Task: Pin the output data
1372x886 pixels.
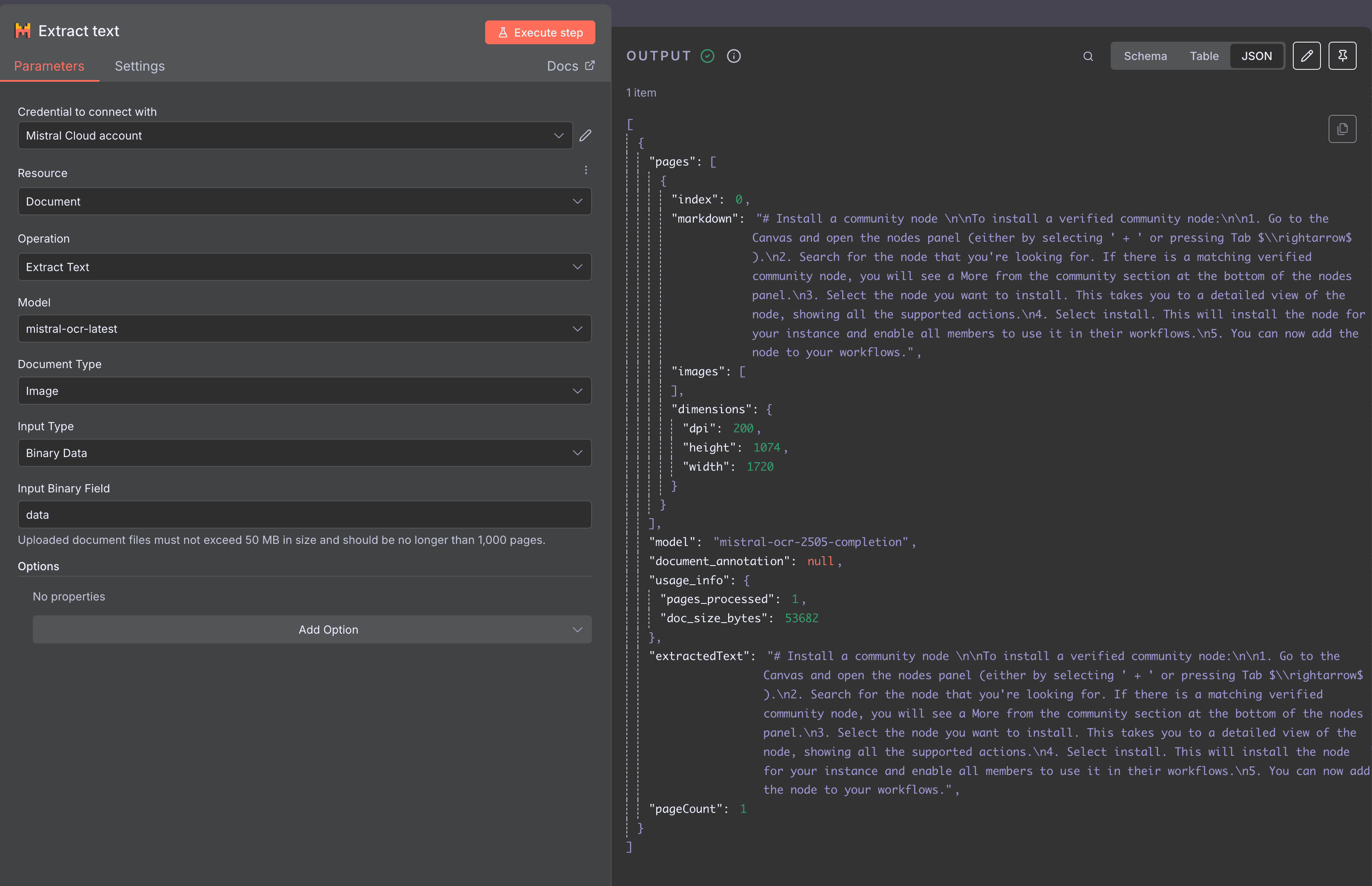Action: click(x=1343, y=55)
